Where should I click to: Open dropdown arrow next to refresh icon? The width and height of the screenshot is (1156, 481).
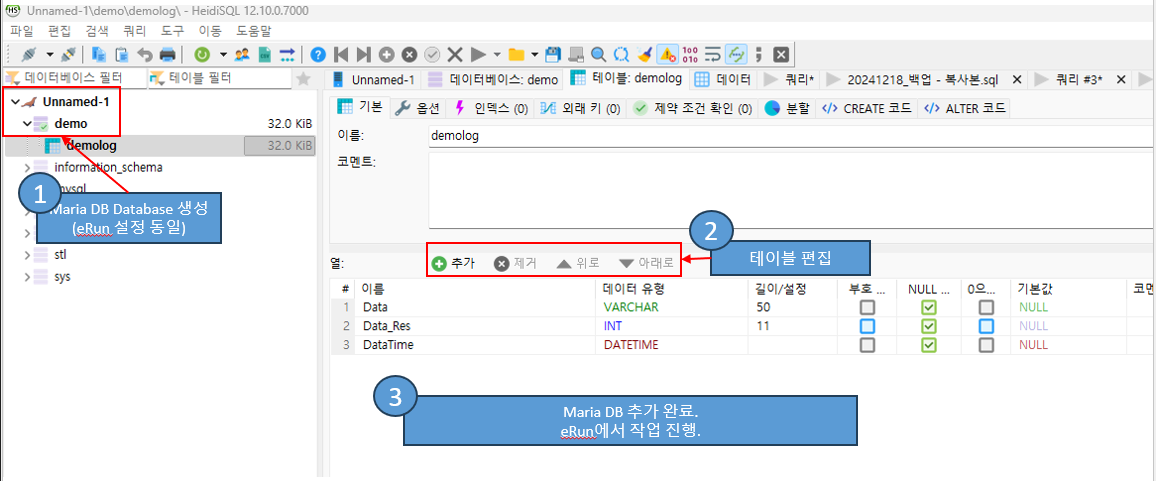click(x=223, y=54)
